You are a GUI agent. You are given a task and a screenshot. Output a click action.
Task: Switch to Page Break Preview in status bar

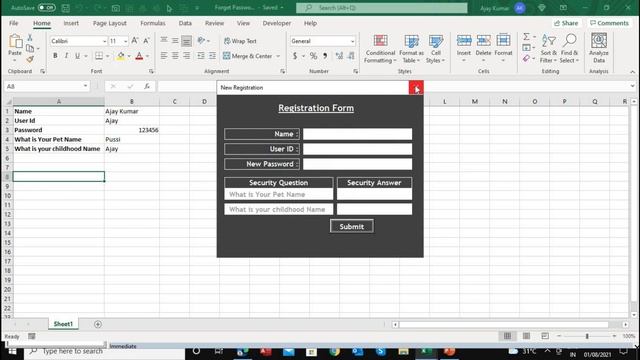click(545, 336)
